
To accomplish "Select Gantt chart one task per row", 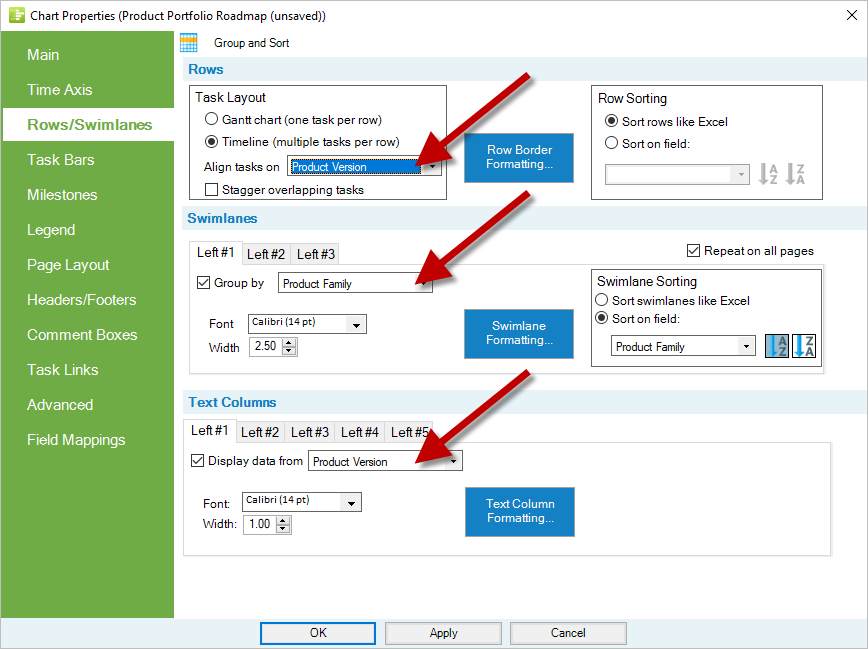I will [x=211, y=119].
